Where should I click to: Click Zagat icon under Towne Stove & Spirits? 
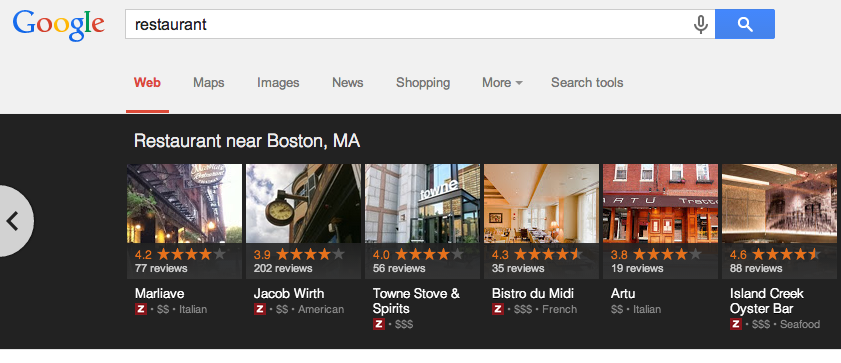click(x=379, y=324)
